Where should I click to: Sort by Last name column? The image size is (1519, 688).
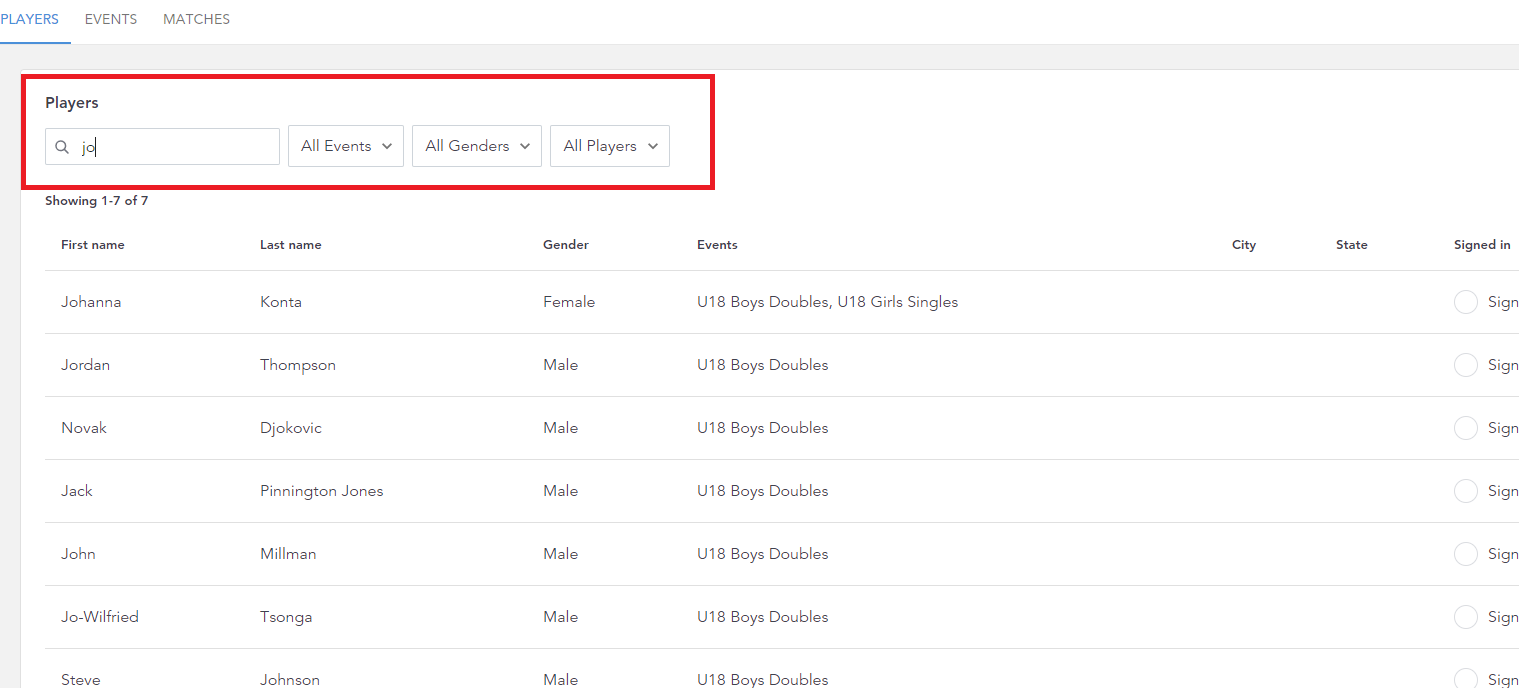291,245
